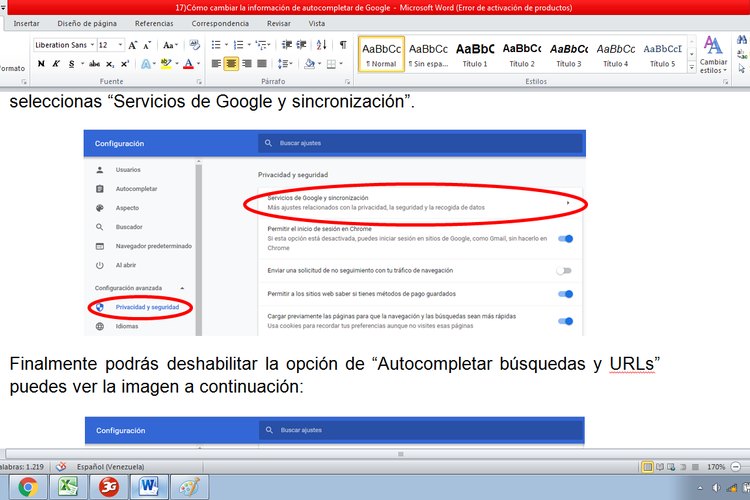
Task: Expand the styles gallery
Action: (692, 68)
